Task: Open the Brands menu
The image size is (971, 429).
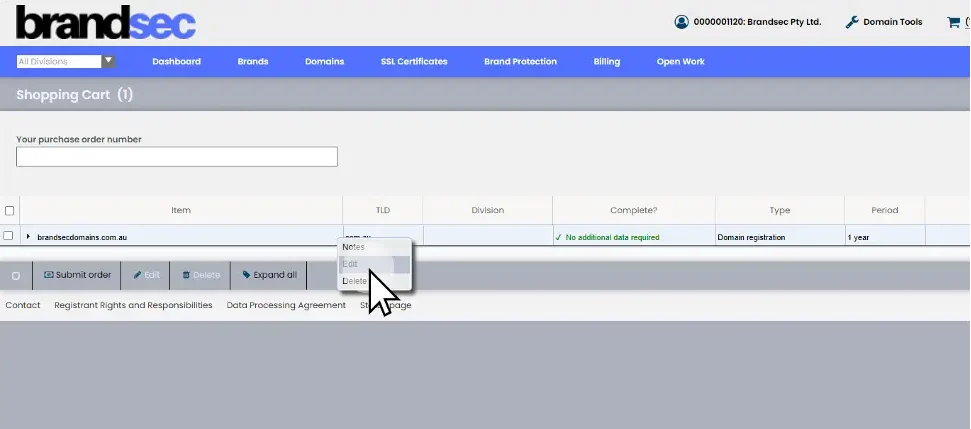Action: coord(253,61)
